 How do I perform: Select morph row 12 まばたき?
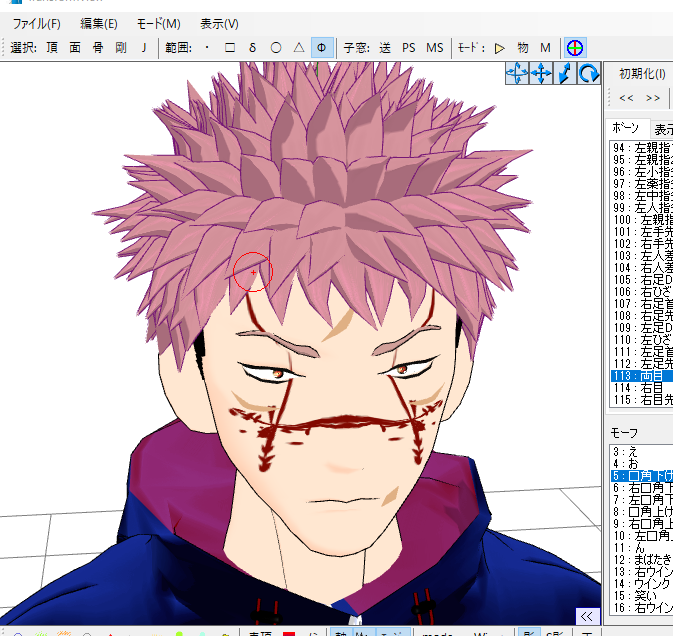642,560
